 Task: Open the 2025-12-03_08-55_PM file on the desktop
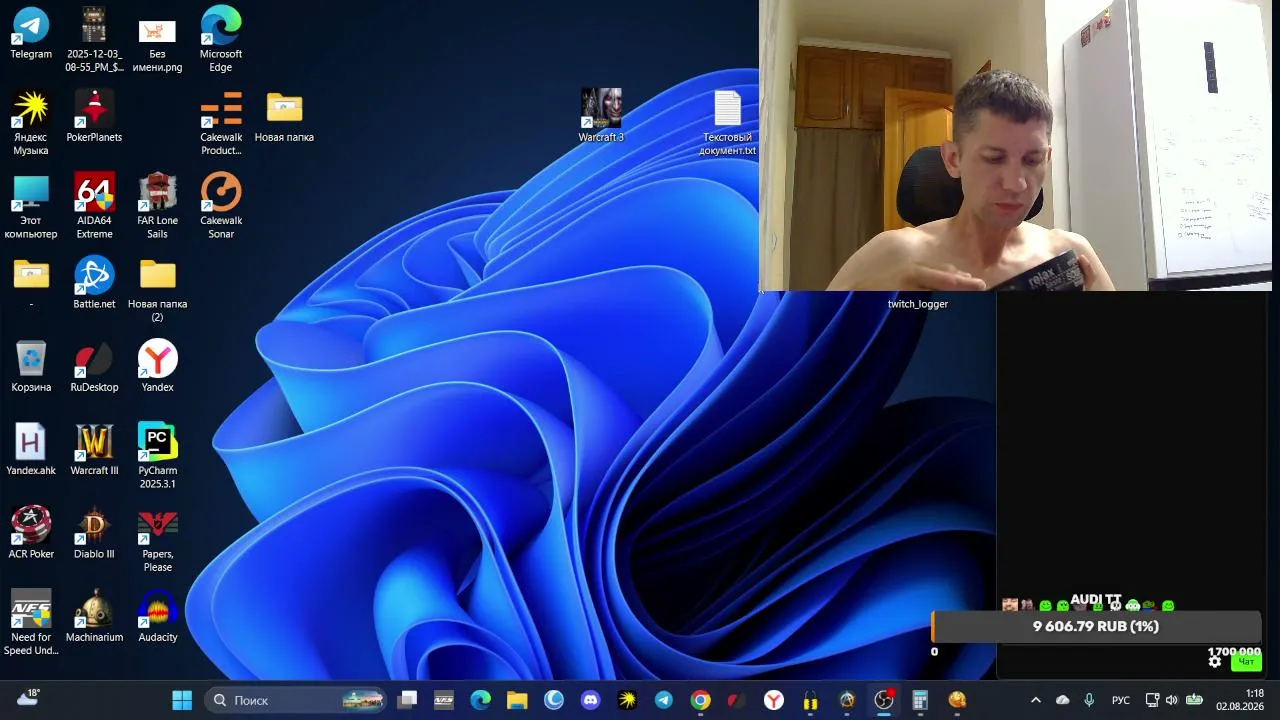(94, 40)
